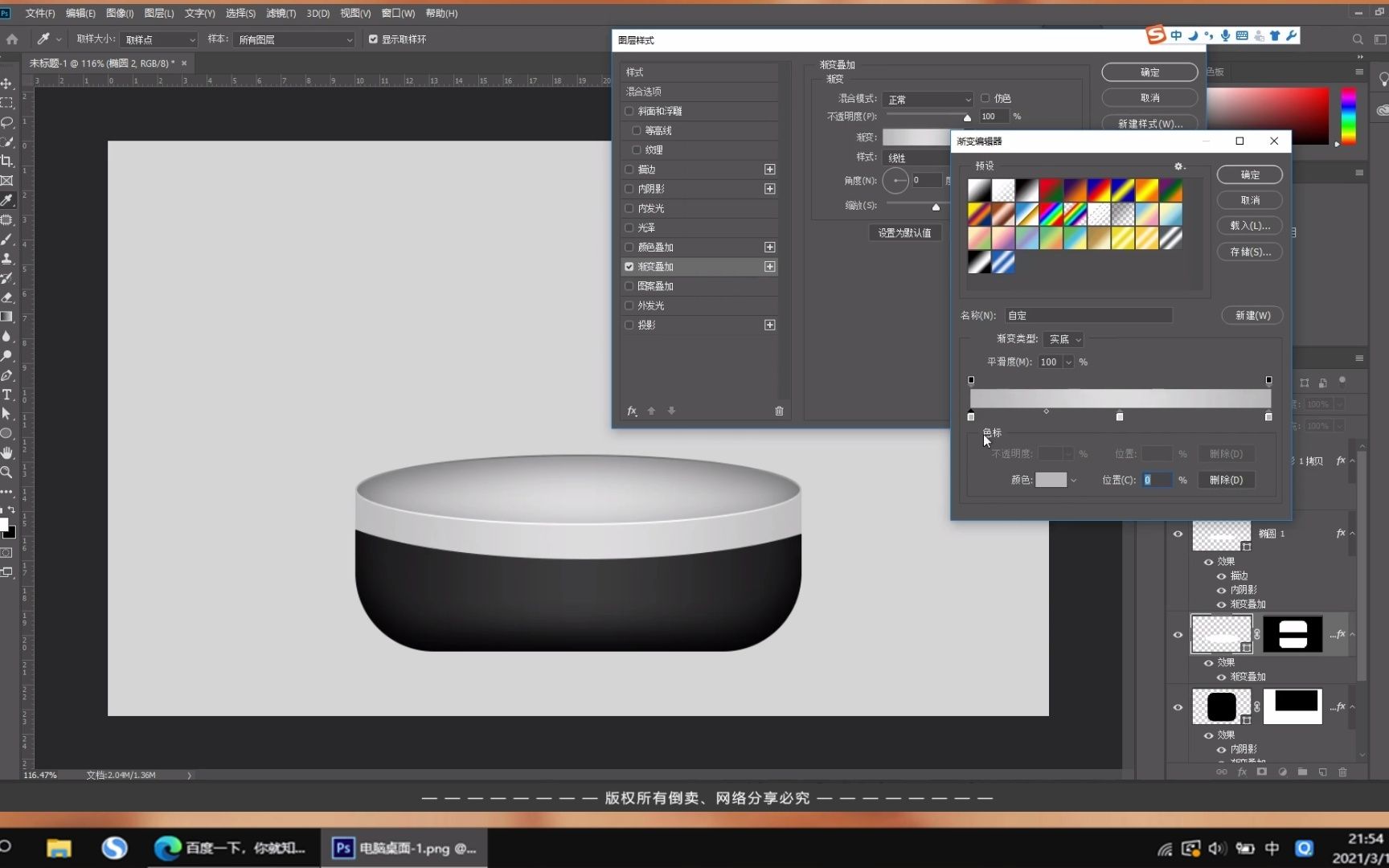Viewport: 1389px width, 868px height.
Task: Enable the 内阴影 style checkbox
Action: (629, 189)
